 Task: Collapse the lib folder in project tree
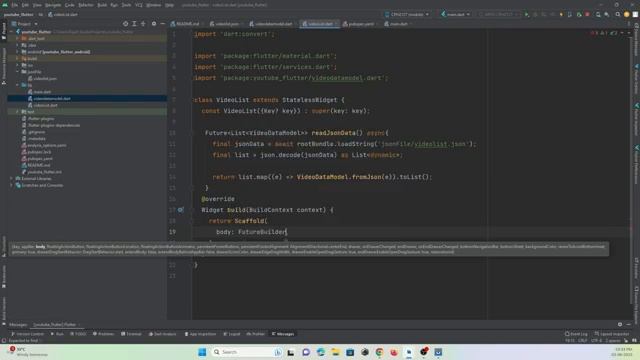click(18, 85)
